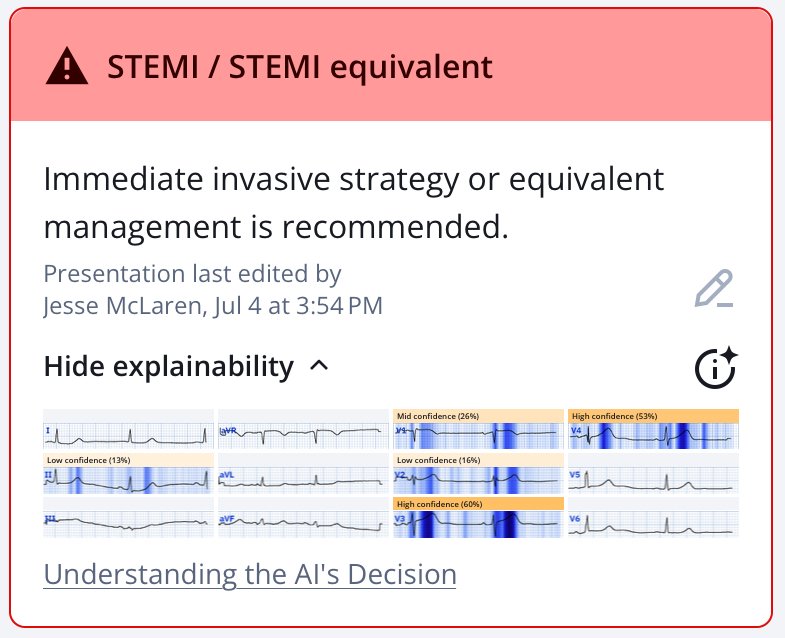Screen dimensions: 785x638
Task: Click the pencil edit presentation icon
Action: pos(714,288)
